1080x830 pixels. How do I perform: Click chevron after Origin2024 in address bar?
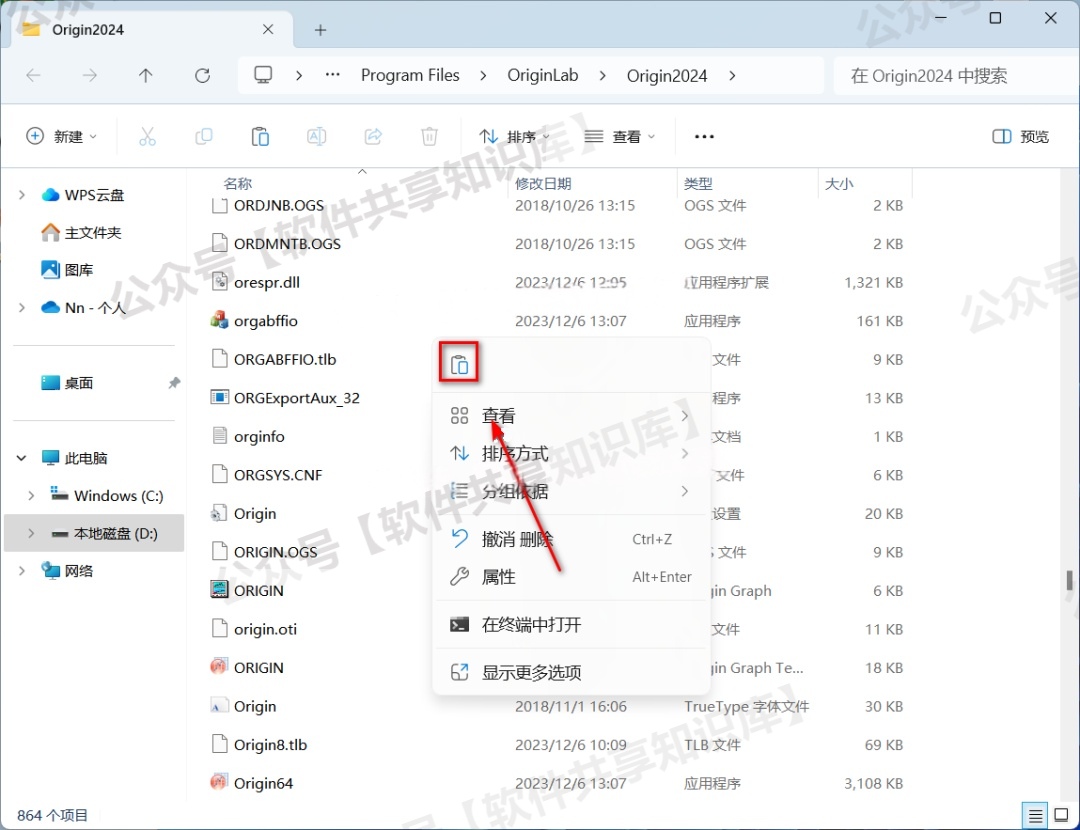click(731, 75)
